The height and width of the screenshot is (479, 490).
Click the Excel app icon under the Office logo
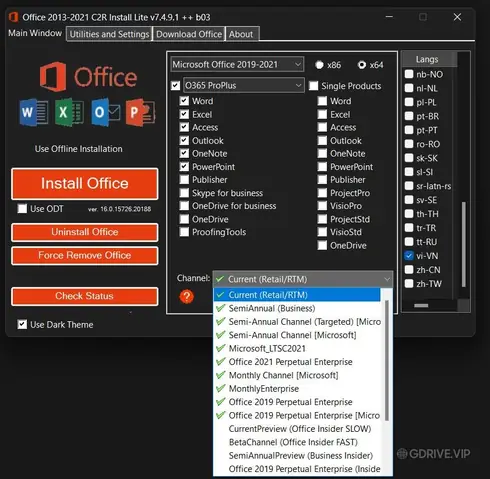[x=69, y=112]
